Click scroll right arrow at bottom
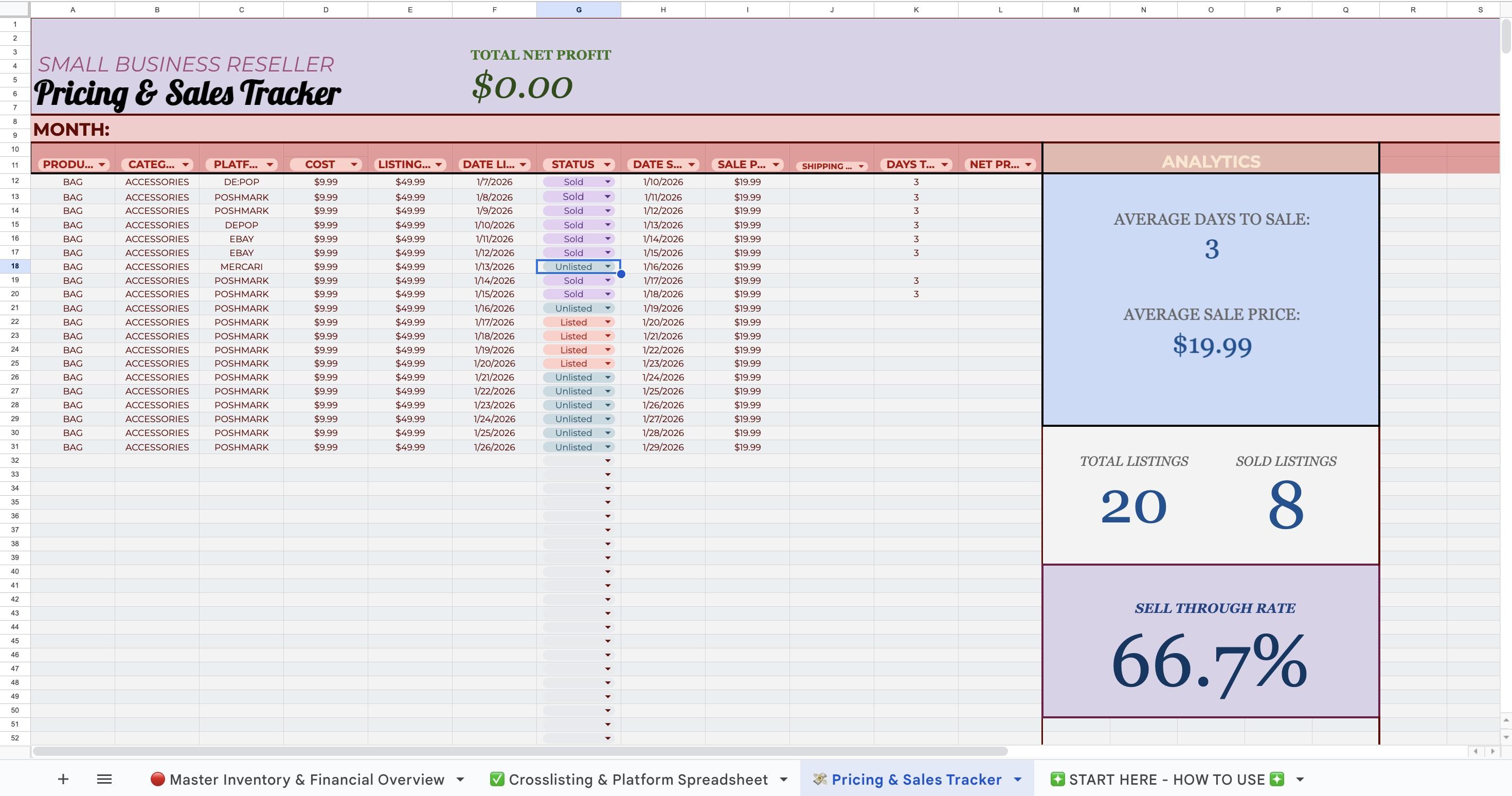The image size is (1512, 796). click(1492, 751)
